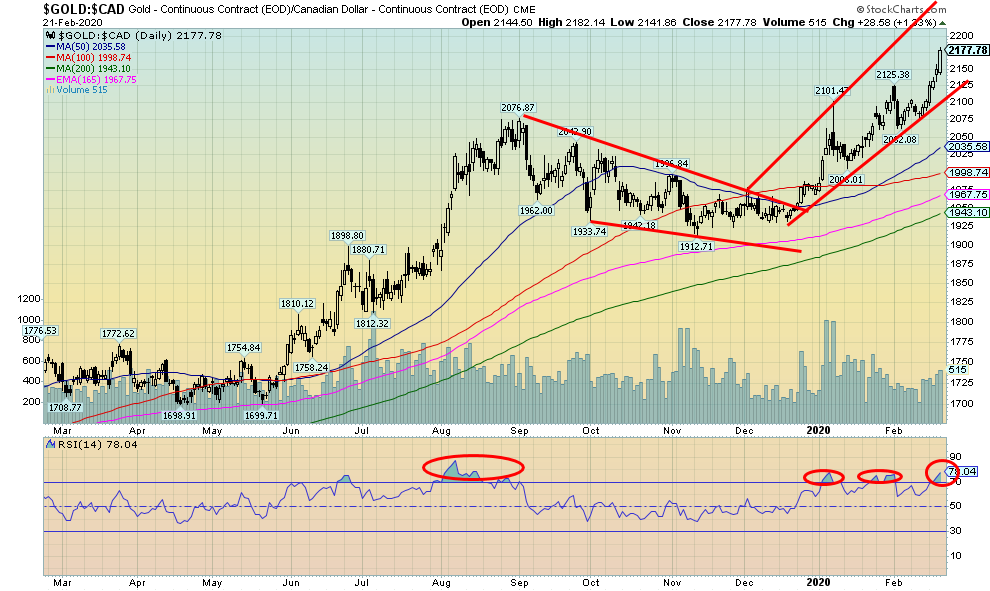Image resolution: width=990 pixels, height=591 pixels.
Task: Click the 2125.38 high price label
Action: (x=891, y=75)
